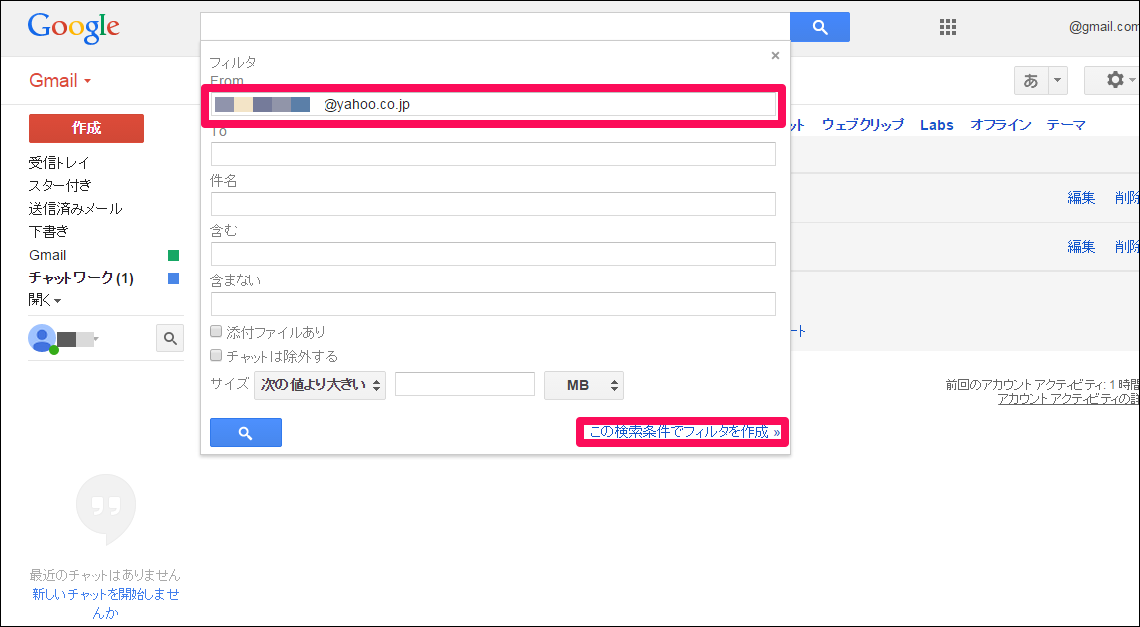Click the 作成 compose button
1140x627 pixels.
point(86,128)
